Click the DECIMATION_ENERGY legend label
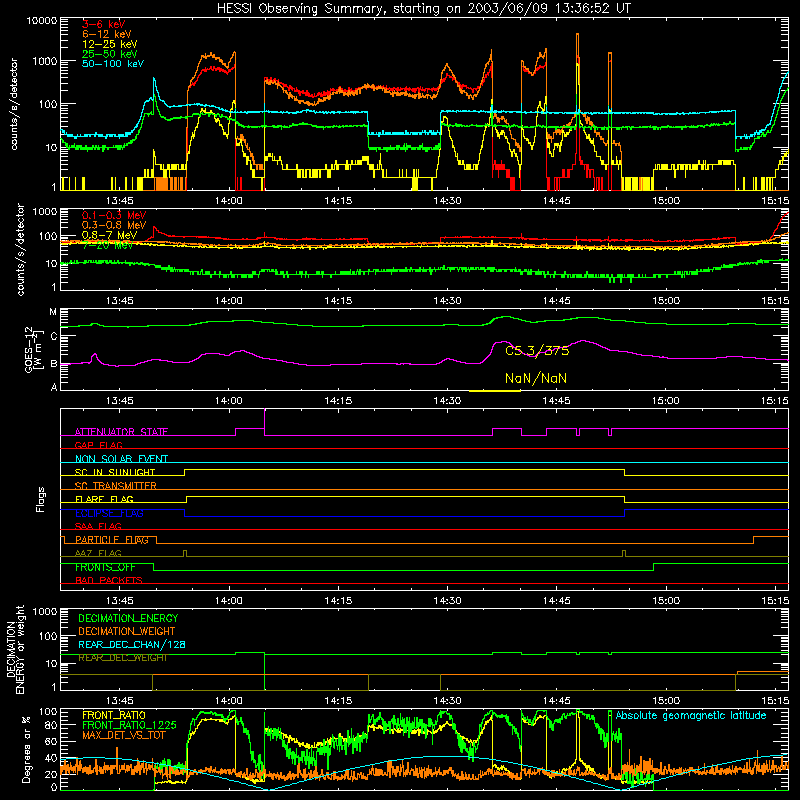This screenshot has height=800, width=800. click(128, 618)
